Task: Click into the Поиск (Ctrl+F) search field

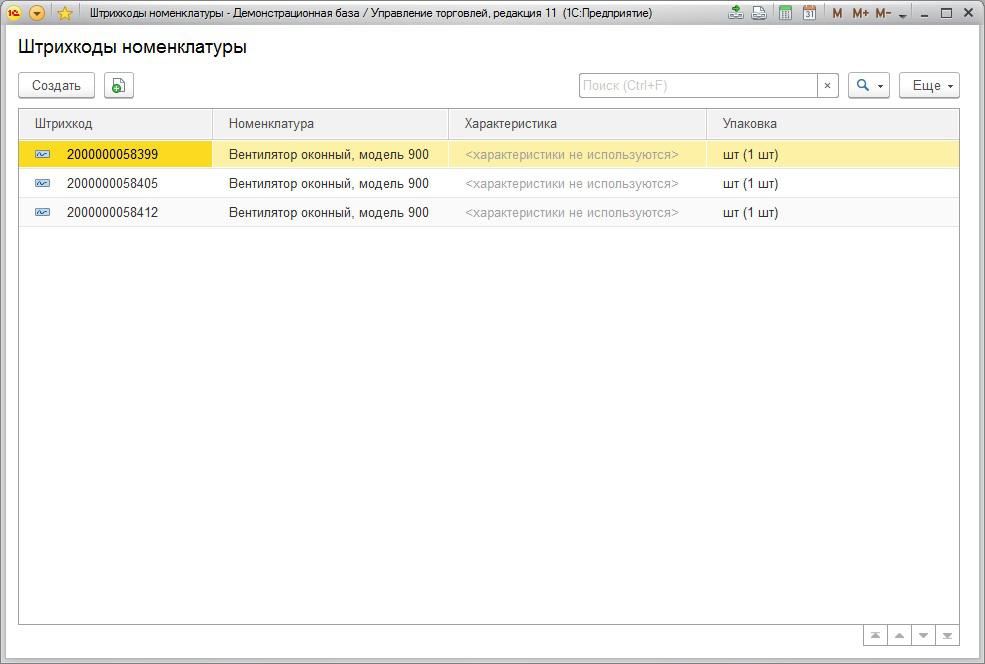Action: coord(697,86)
